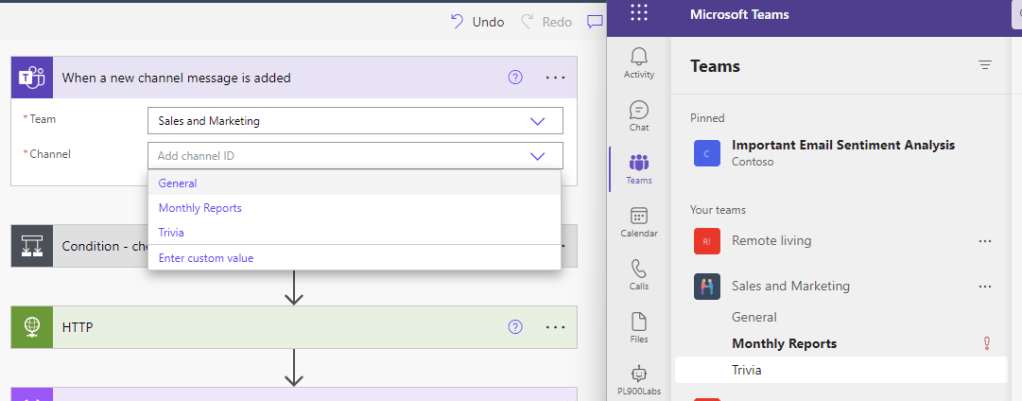The width and height of the screenshot is (1022, 401).
Task: Open more options for channel message trigger
Action: coord(555,78)
